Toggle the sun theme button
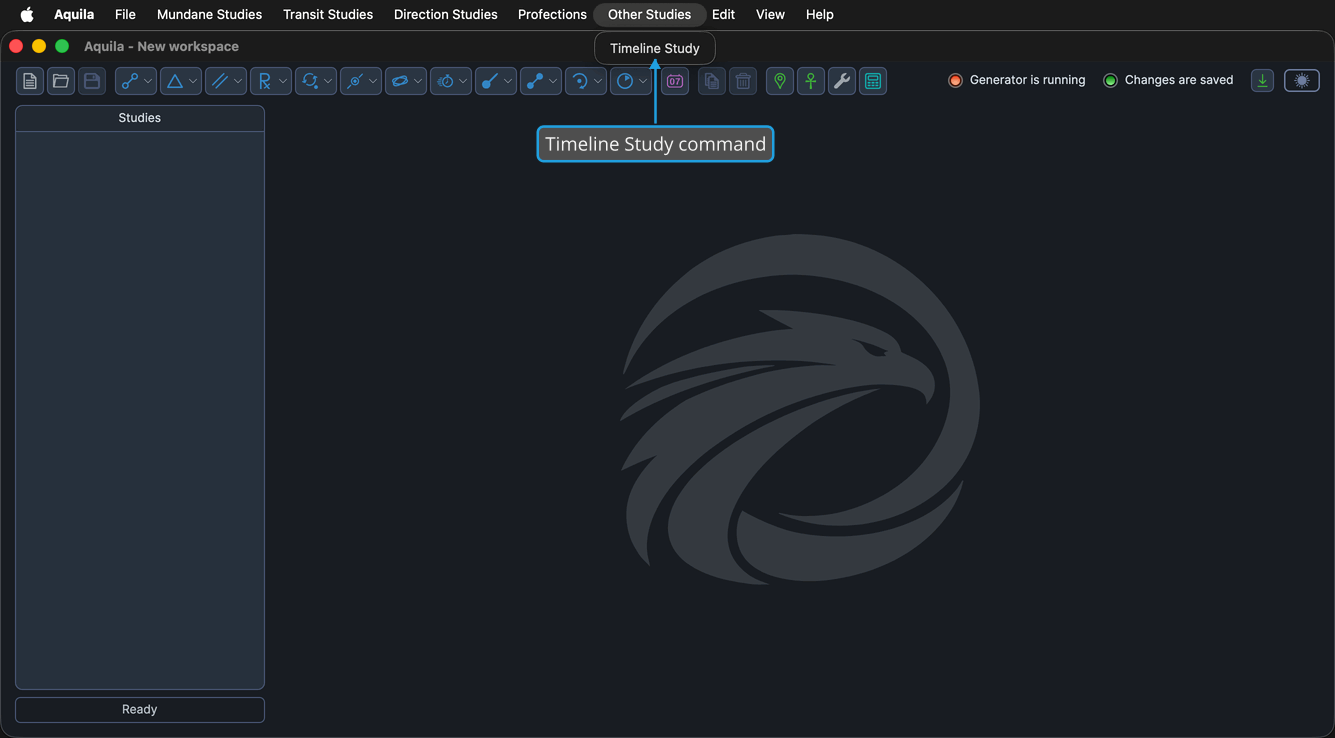This screenshot has height=738, width=1335. click(1302, 81)
